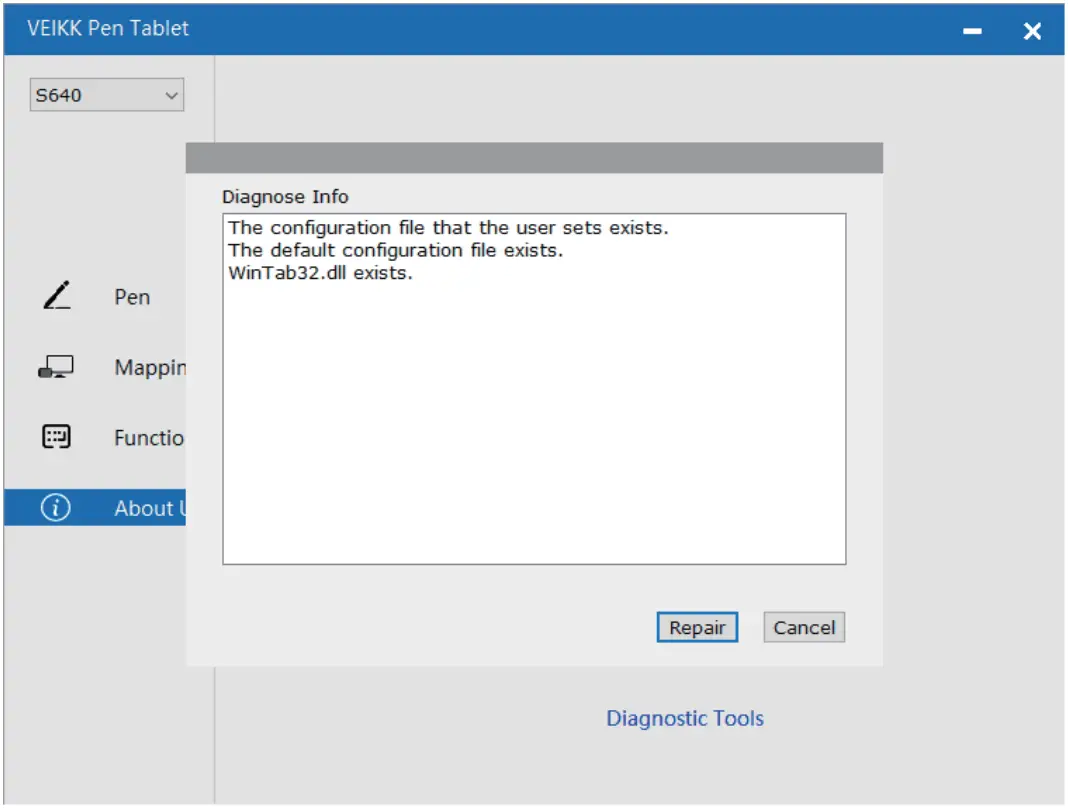Select the Pen pencil icon in sidebar
Screen dimensions: 1068x808
coord(57,296)
